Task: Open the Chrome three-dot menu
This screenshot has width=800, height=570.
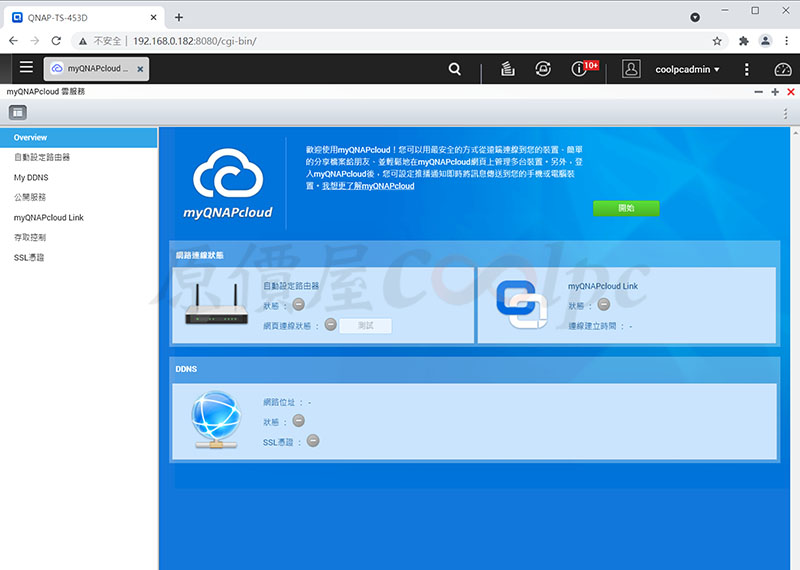Action: [x=786, y=41]
